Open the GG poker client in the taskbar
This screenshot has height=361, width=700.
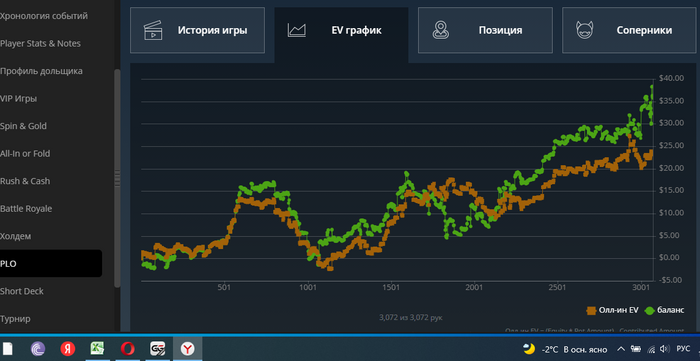coord(158,349)
